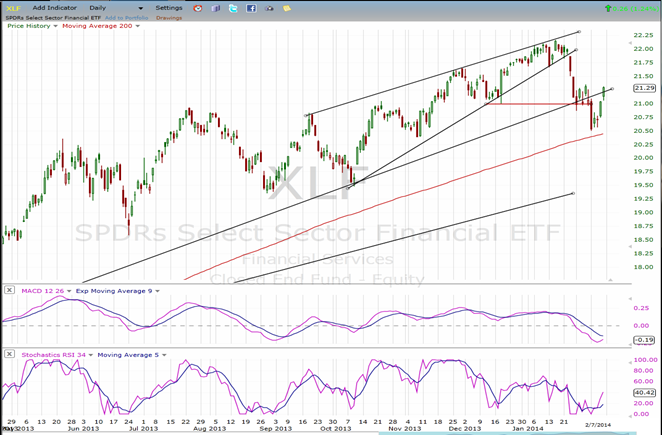Click the Aug 2013 month label
662x435 pixels.
[210, 429]
